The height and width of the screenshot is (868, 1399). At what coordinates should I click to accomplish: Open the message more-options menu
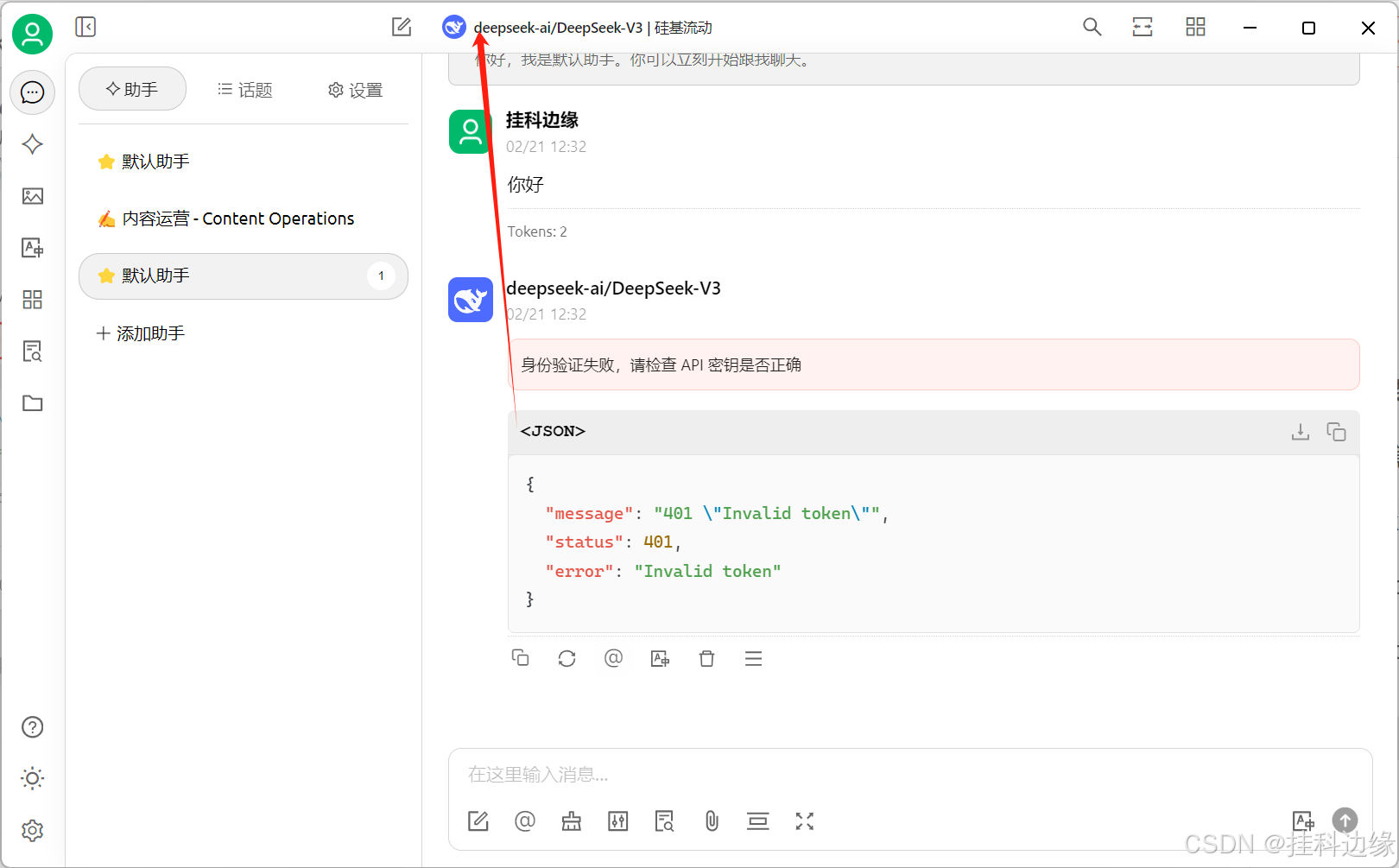coord(753,658)
